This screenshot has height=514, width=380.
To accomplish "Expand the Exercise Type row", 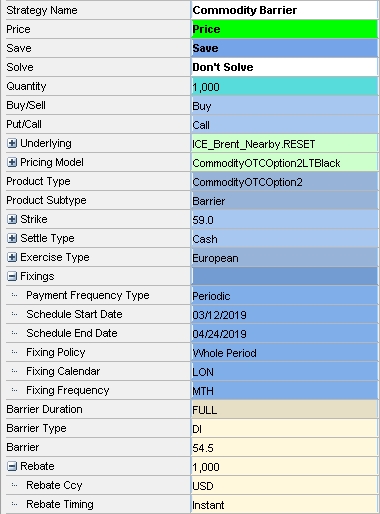I will [x=12, y=257].
